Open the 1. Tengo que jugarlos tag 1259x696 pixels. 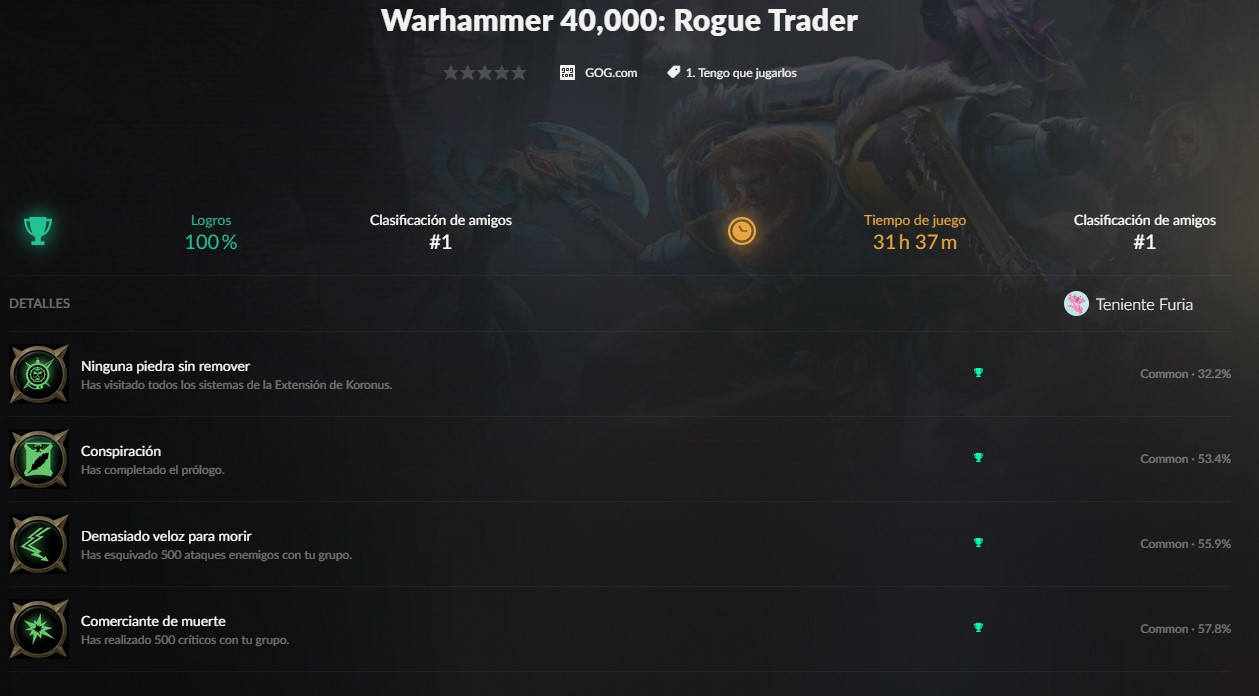pyautogui.click(x=741, y=72)
